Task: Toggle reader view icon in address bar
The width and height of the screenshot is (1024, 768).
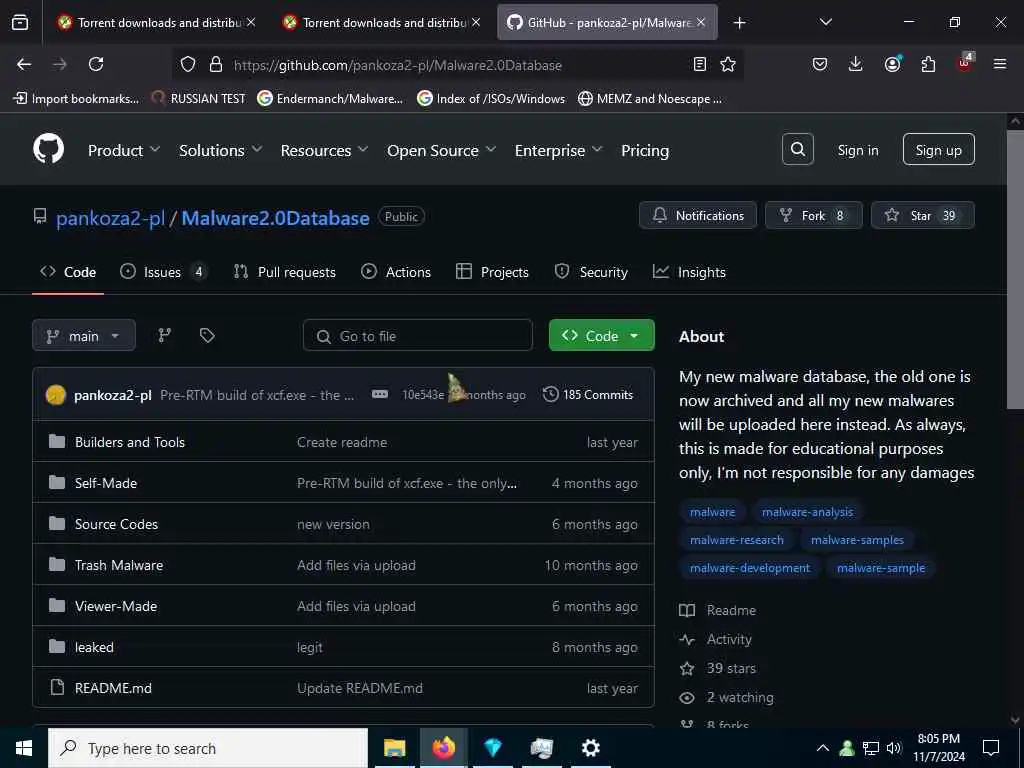Action: point(699,65)
